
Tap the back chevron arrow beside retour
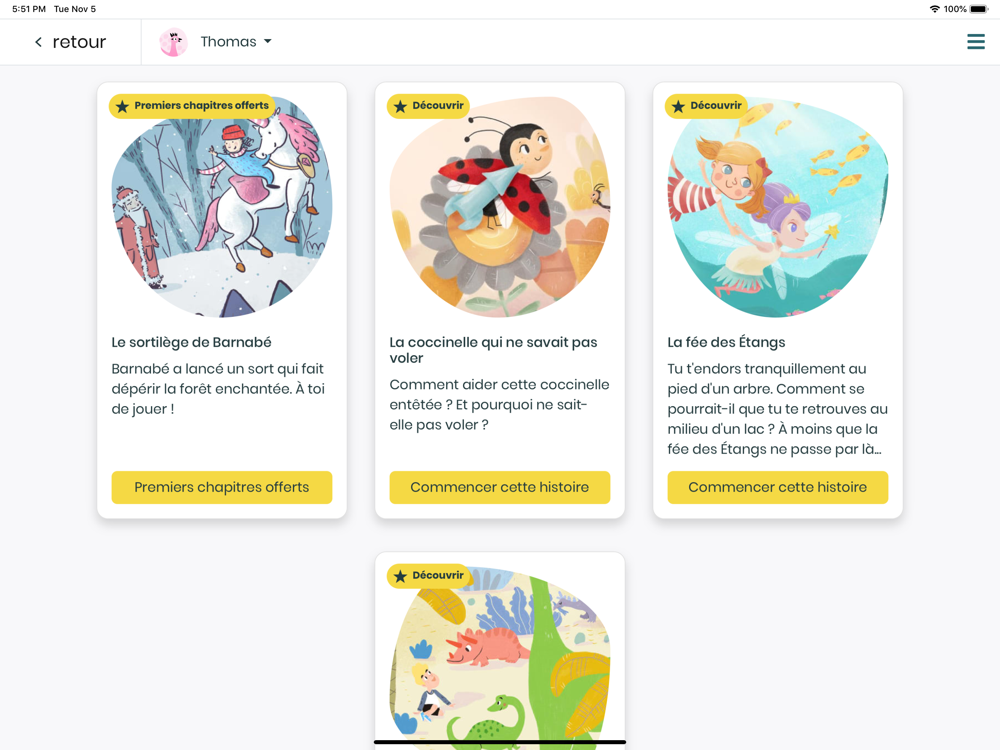(x=38, y=42)
